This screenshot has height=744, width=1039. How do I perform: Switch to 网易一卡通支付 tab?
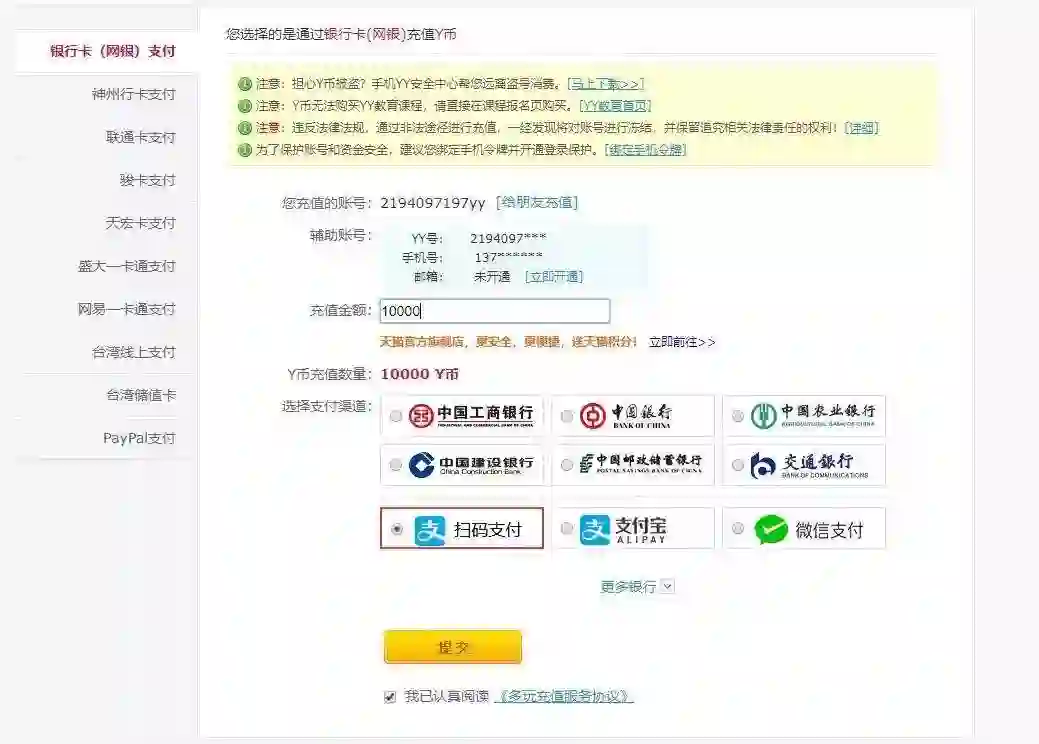[127, 309]
